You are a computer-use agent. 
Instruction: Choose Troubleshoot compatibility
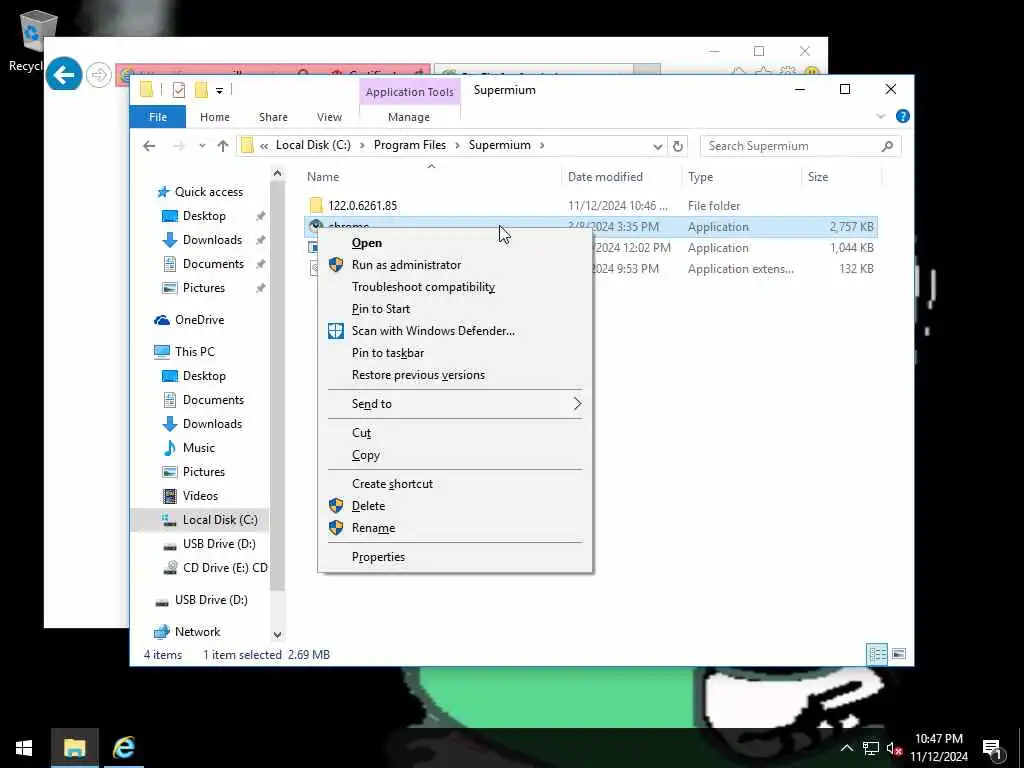pyautogui.click(x=455, y=287)
